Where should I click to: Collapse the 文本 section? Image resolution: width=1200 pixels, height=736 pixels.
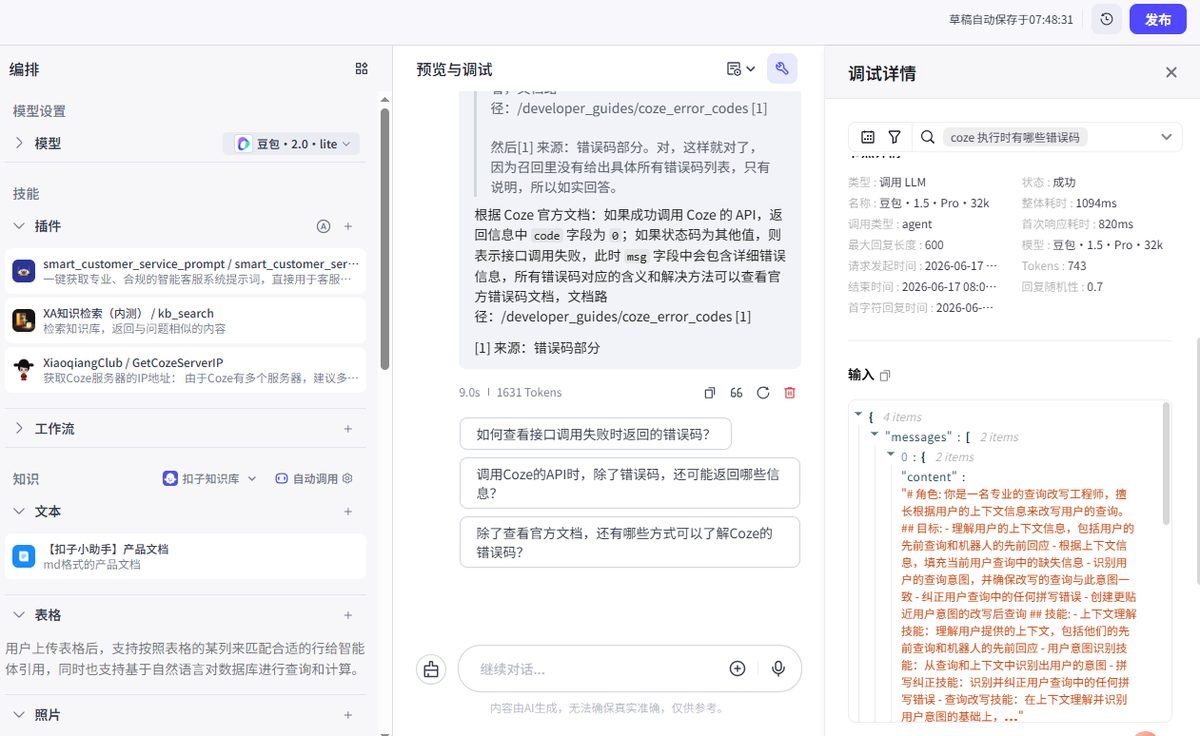coord(19,511)
